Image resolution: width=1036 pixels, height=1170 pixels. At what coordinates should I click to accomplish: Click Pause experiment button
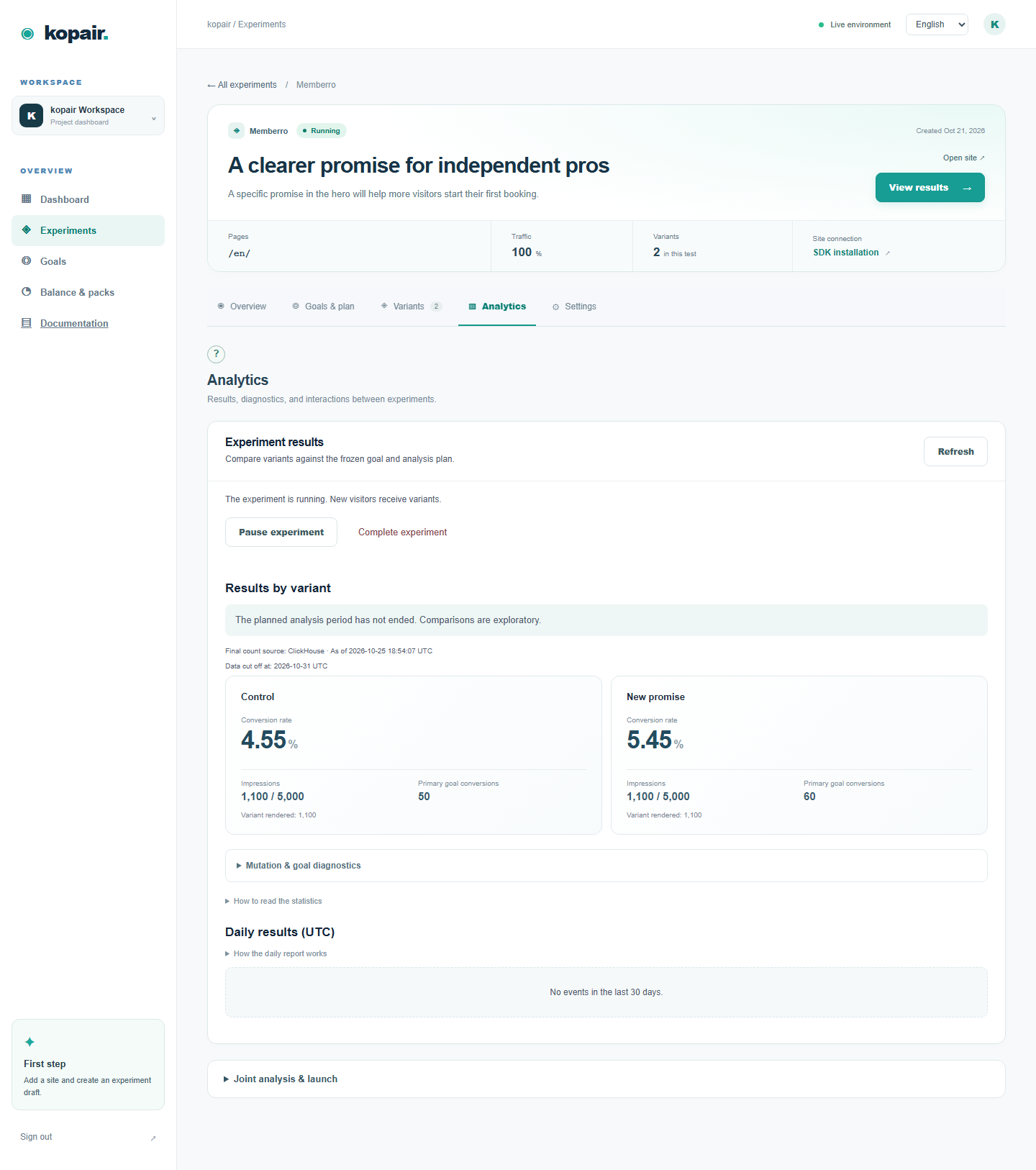[x=281, y=532]
